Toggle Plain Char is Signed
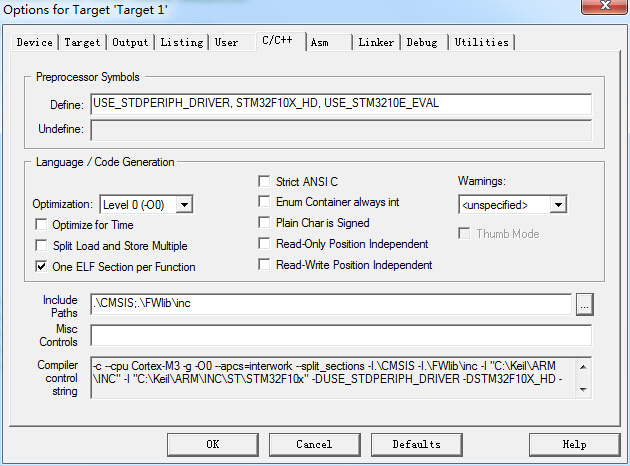The image size is (630, 466). [x=265, y=223]
